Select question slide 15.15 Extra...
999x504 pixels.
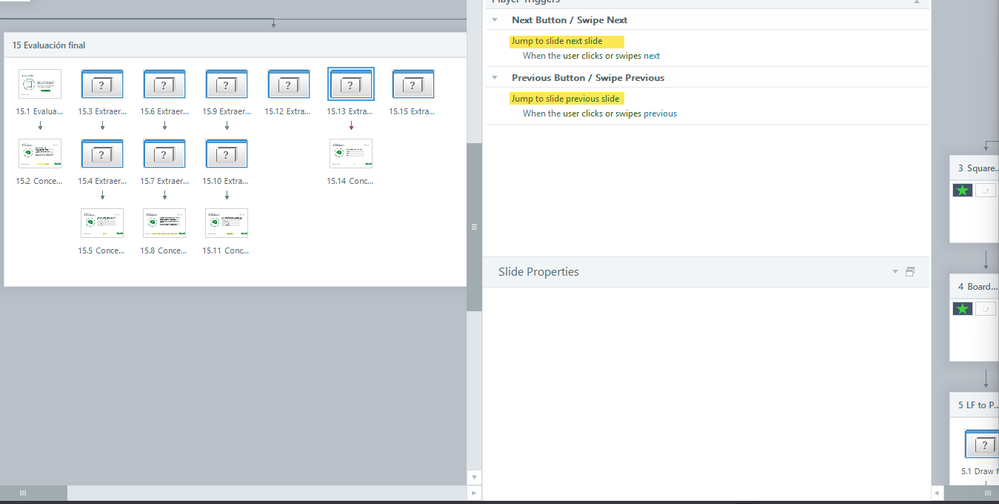tap(413, 84)
